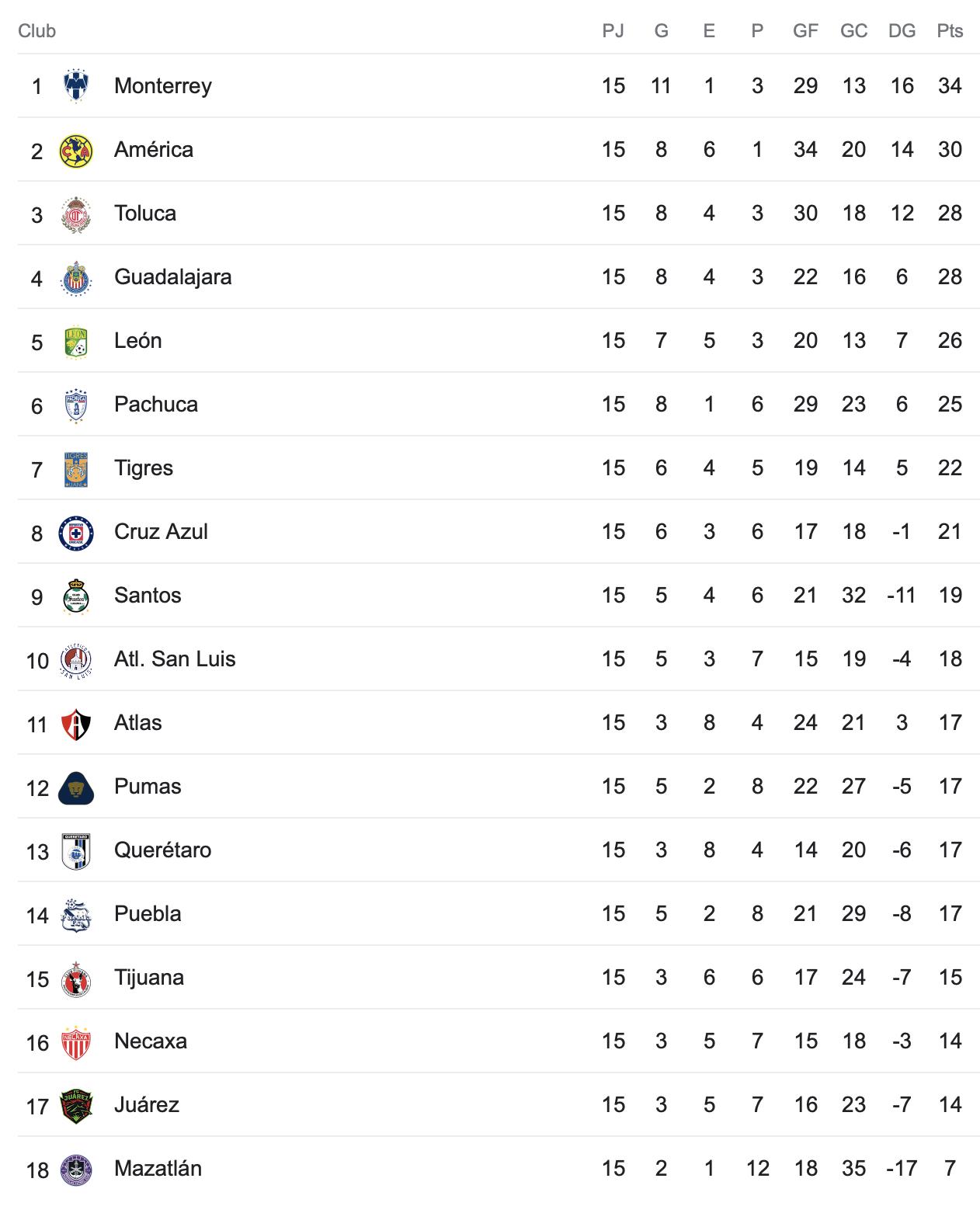Click the Pumas club logo
The height and width of the screenshot is (1227, 980).
pyautogui.click(x=76, y=787)
